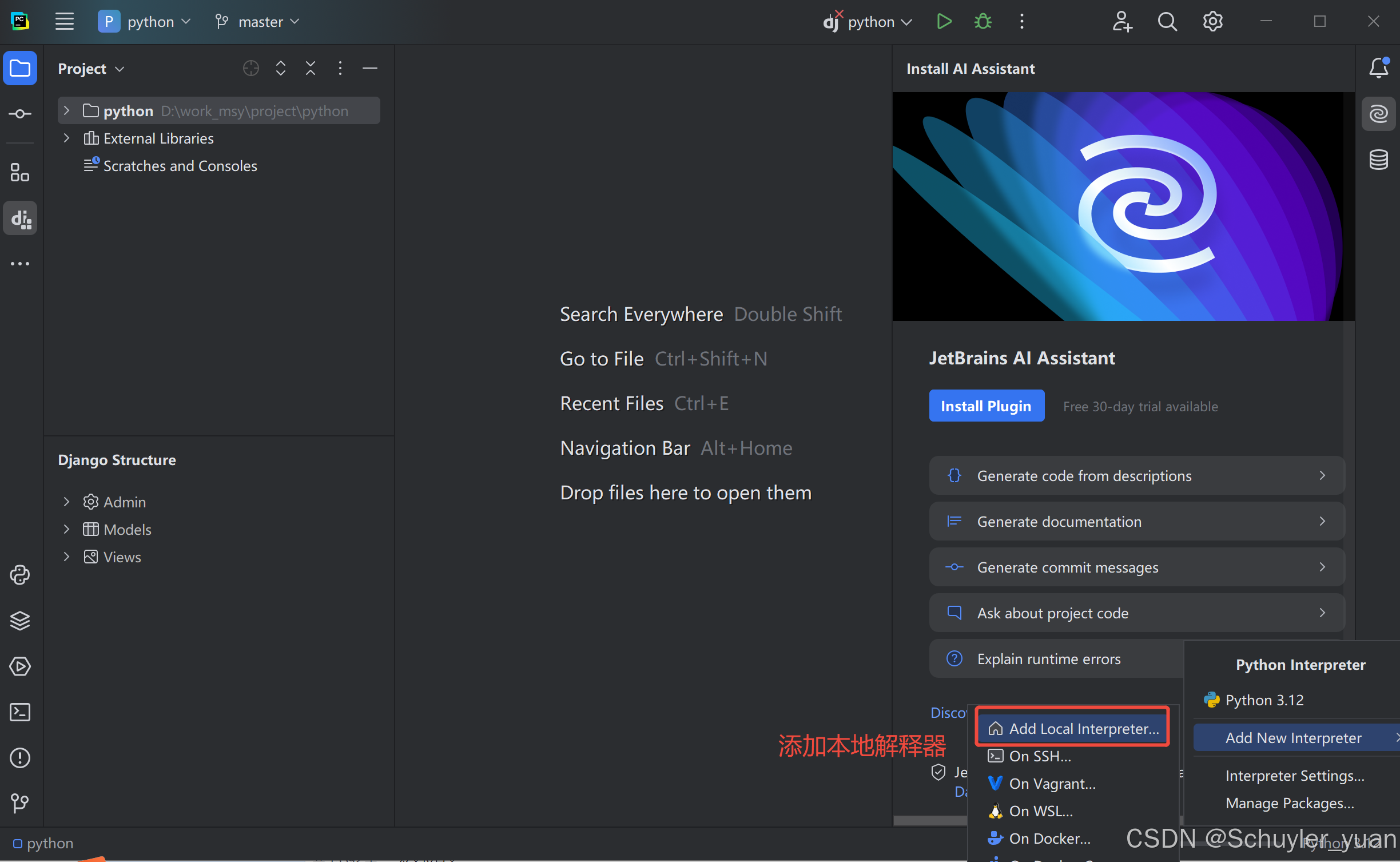This screenshot has height=862, width=1400.
Task: Open the Structure tool window
Action: click(20, 172)
